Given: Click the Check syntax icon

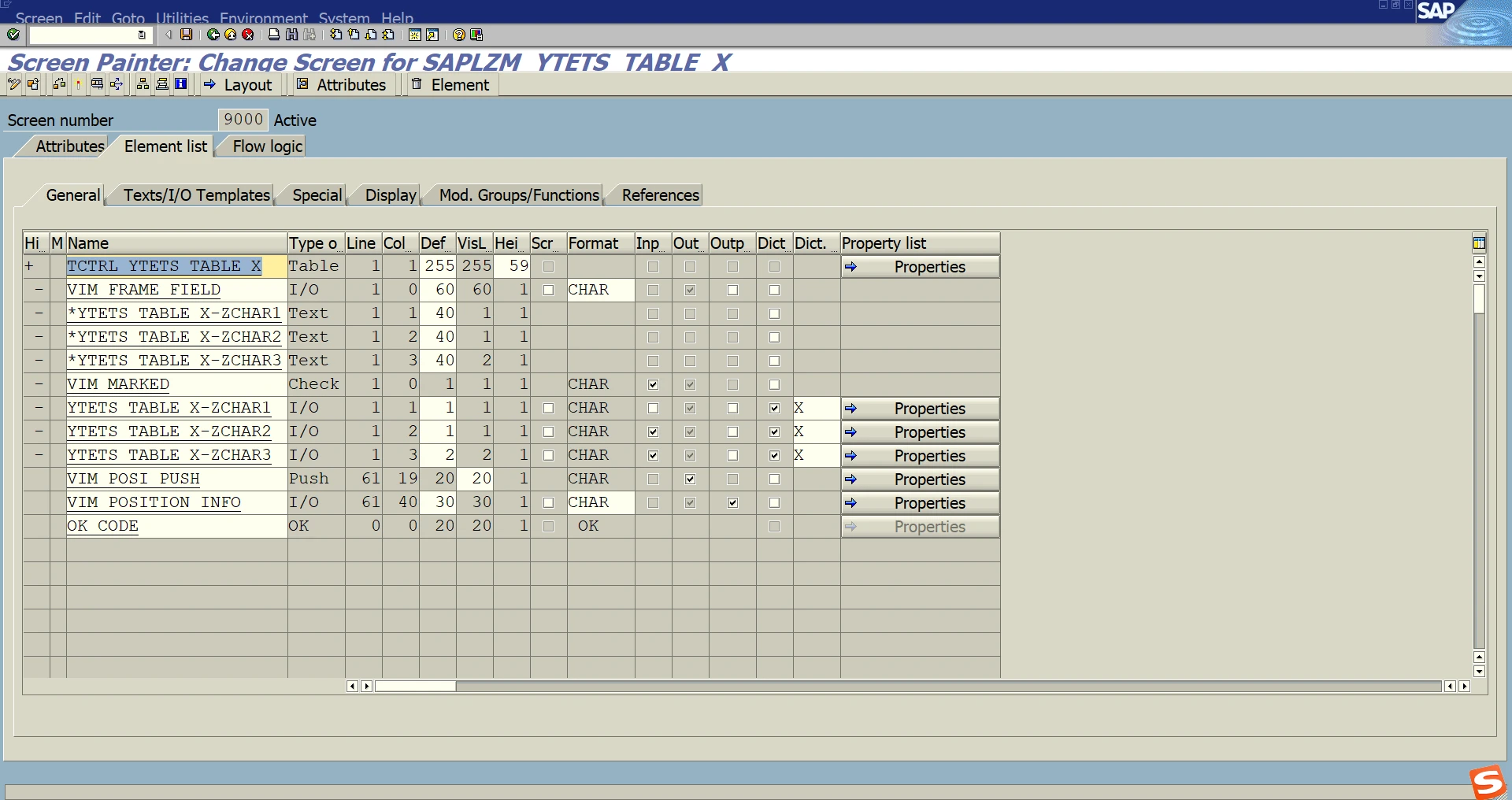Looking at the screenshot, I should tap(60, 84).
